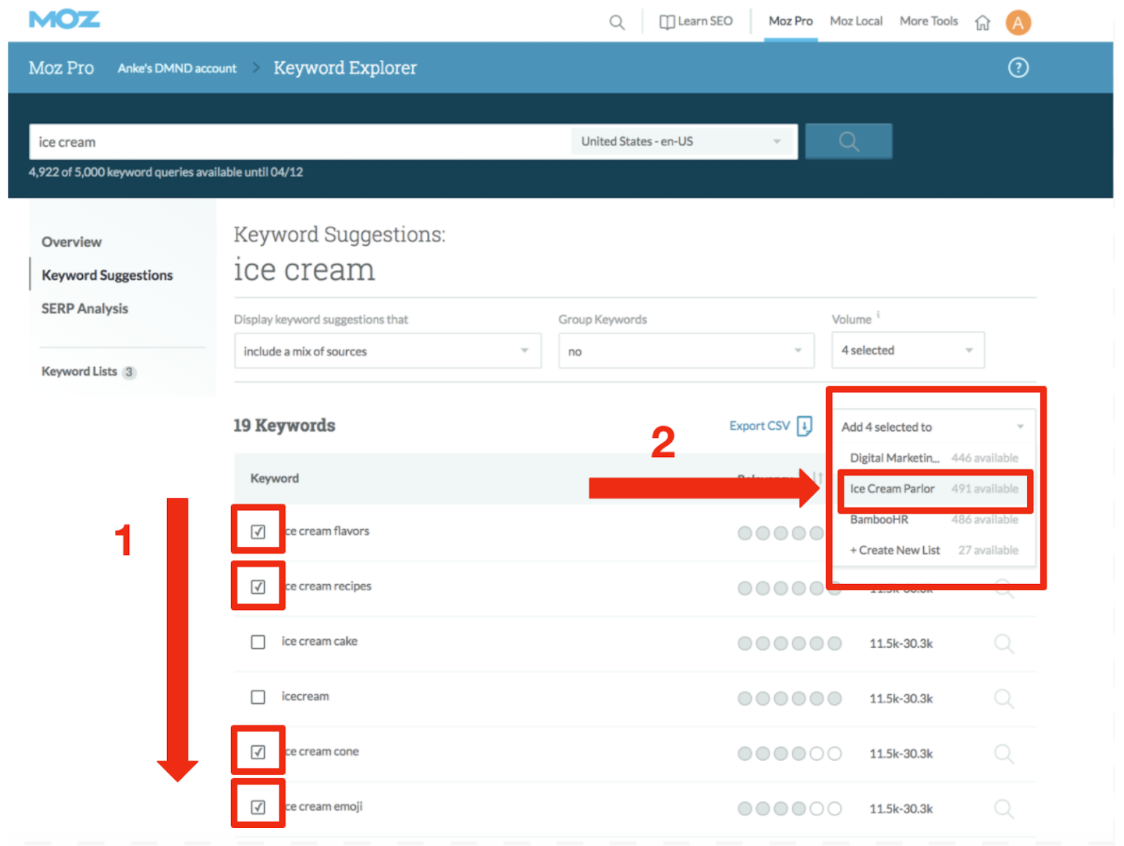Click the help question mark icon
Image resolution: width=1124 pixels, height=846 pixels.
coord(1018,68)
